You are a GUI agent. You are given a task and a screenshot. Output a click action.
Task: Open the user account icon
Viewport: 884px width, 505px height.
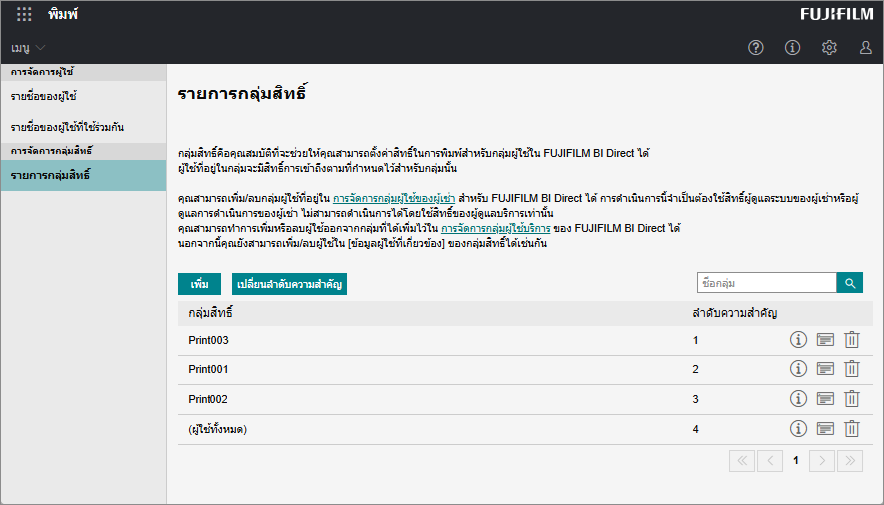point(866,48)
